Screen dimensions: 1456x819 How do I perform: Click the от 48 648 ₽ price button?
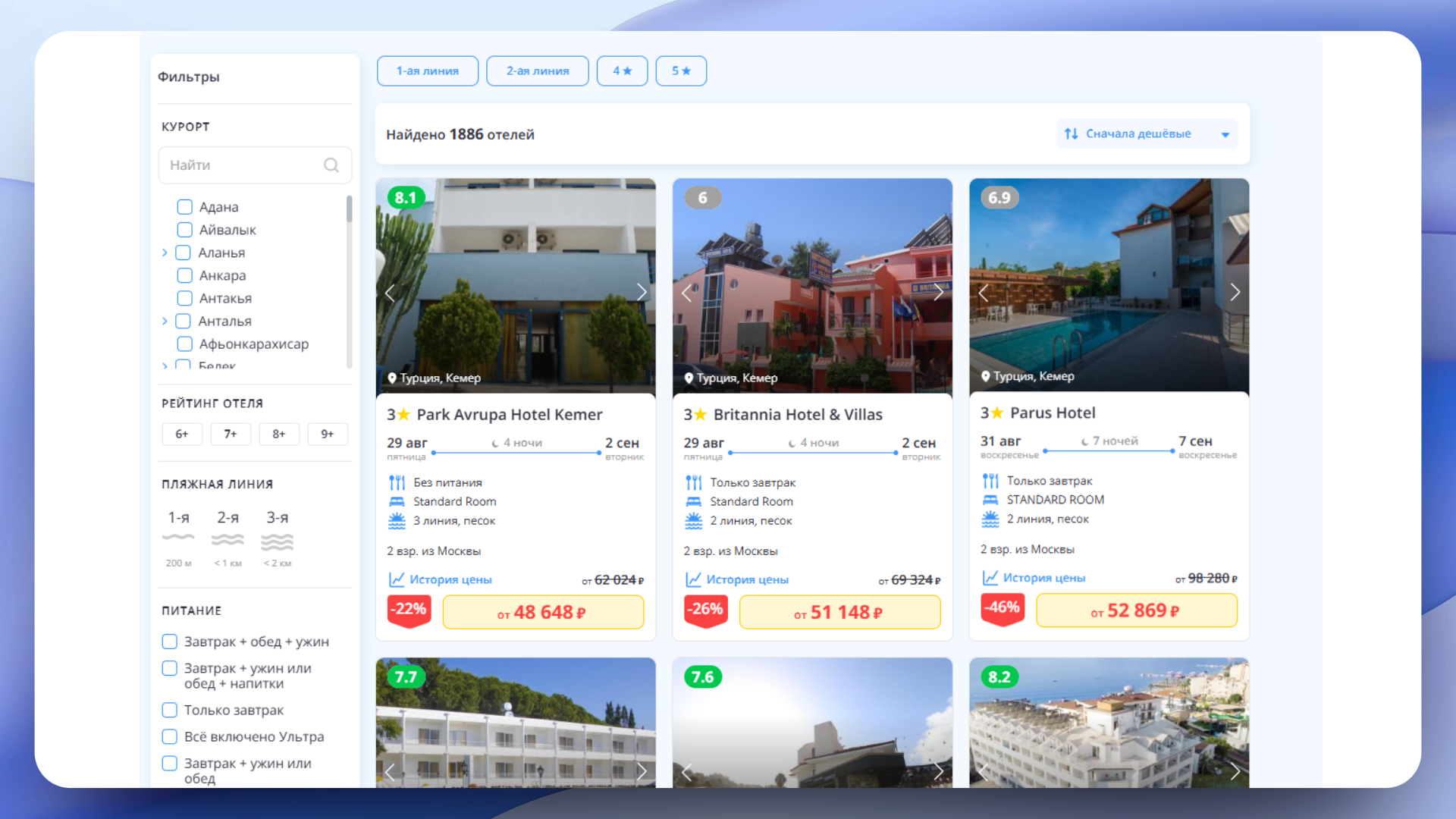(543, 613)
